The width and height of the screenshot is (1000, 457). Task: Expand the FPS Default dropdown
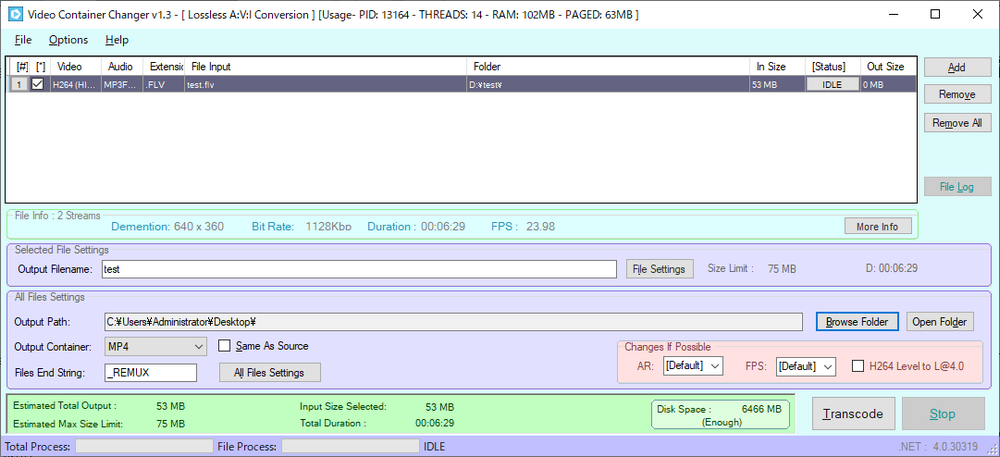coord(805,366)
